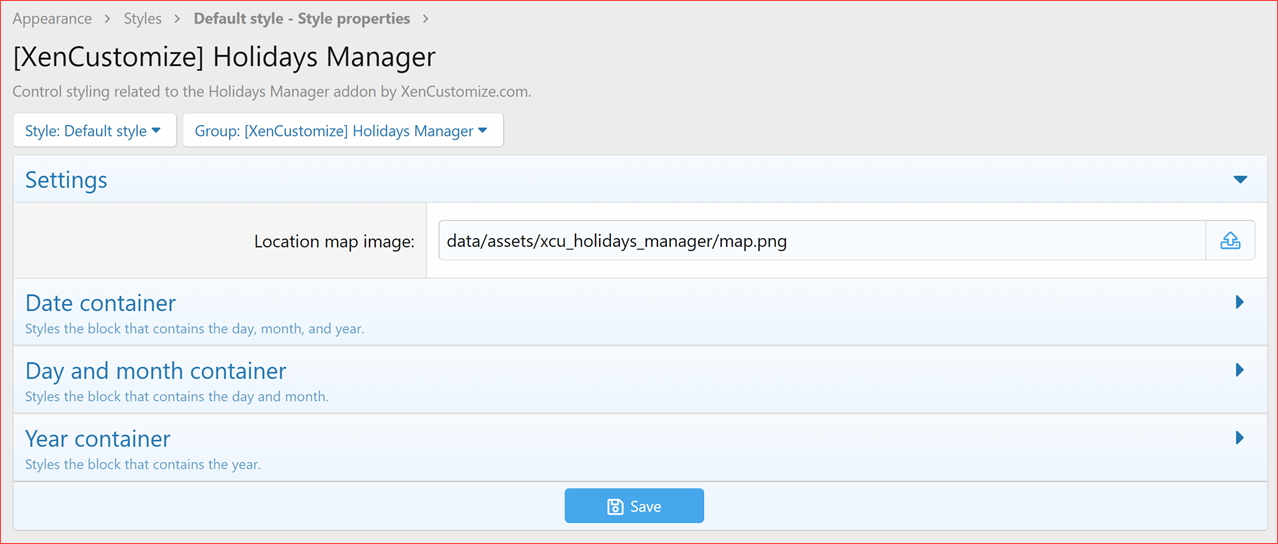Go to Appearance in the breadcrumb

tap(52, 19)
